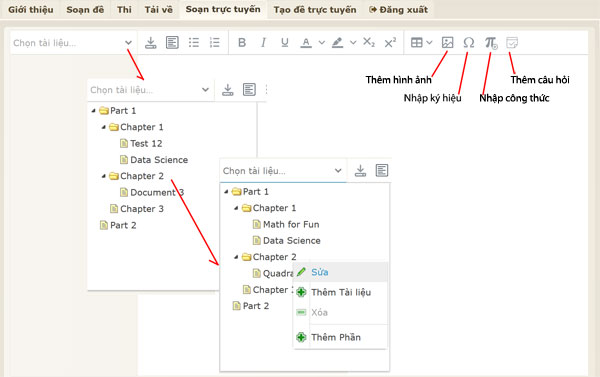The height and width of the screenshot is (377, 600).
Task: Select Data Science in left tree panel
Action: tap(159, 160)
